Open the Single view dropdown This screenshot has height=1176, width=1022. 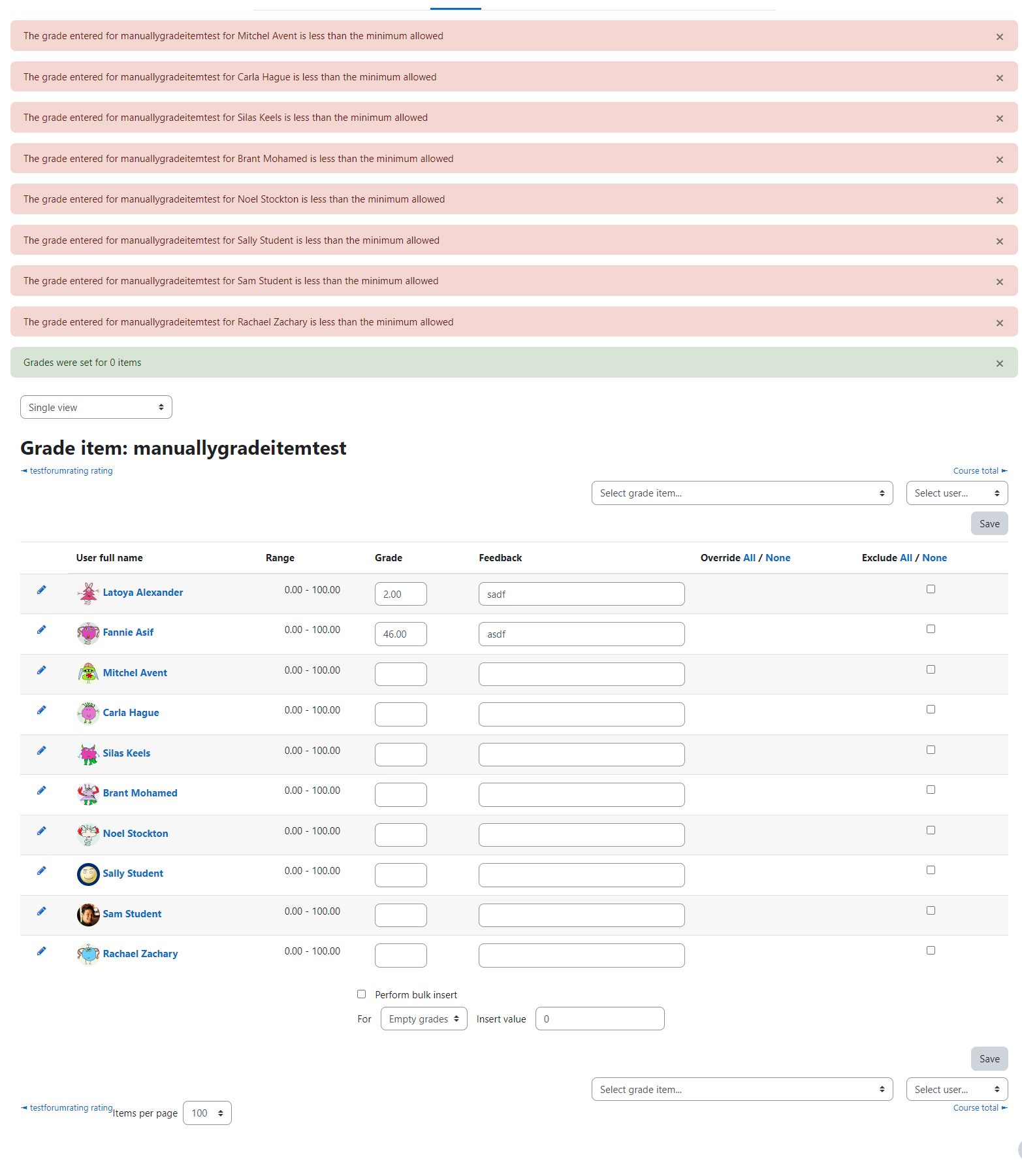[96, 407]
